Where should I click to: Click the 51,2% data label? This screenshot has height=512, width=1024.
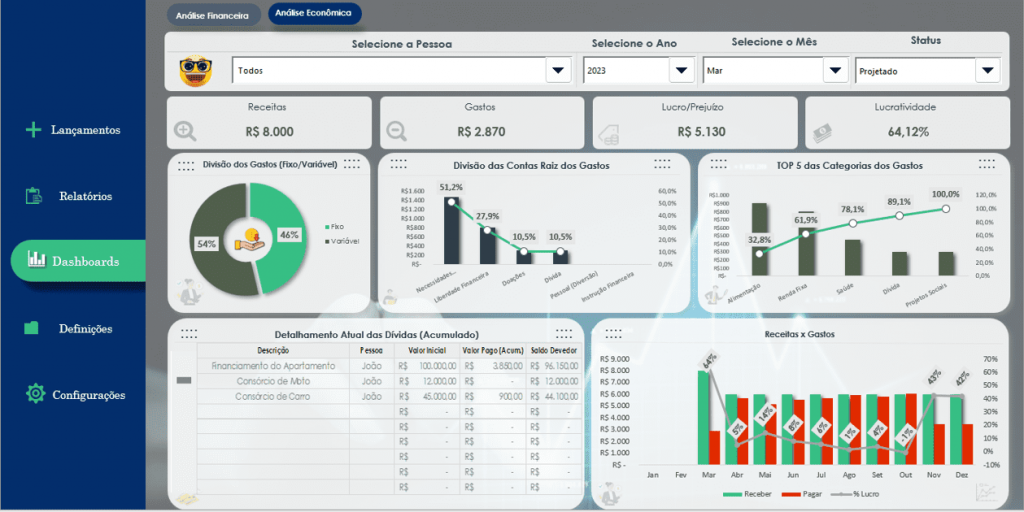tap(451, 187)
